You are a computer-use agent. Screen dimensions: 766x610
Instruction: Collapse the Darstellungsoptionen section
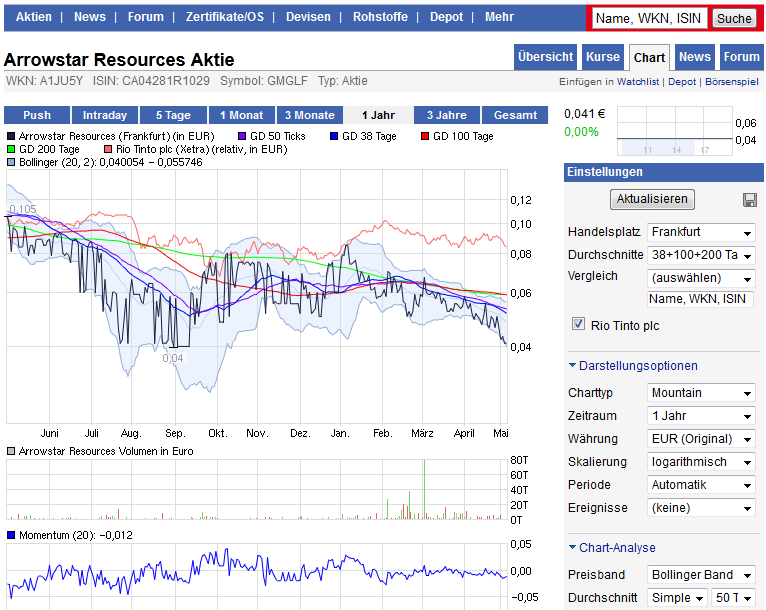633,366
